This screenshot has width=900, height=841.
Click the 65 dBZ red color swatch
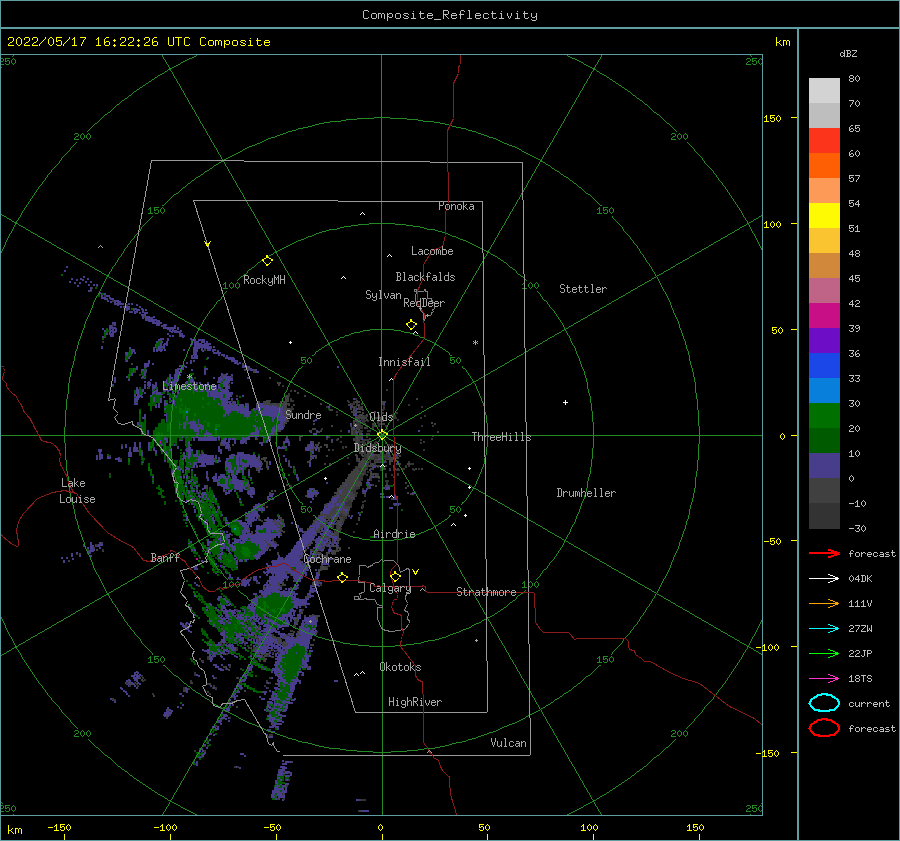click(824, 141)
